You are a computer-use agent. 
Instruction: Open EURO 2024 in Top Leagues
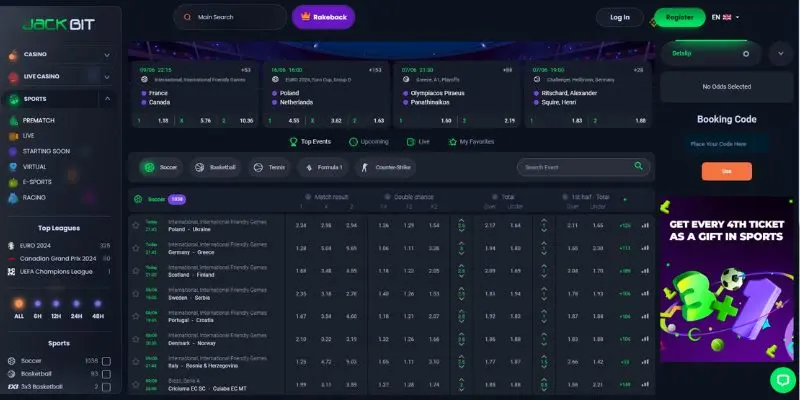59,245
